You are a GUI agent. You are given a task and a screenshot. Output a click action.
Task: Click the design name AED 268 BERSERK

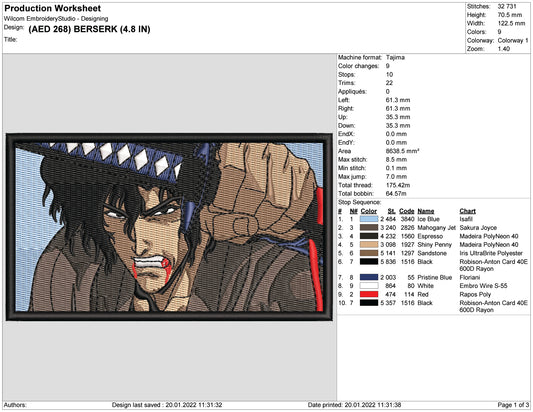click(x=89, y=29)
